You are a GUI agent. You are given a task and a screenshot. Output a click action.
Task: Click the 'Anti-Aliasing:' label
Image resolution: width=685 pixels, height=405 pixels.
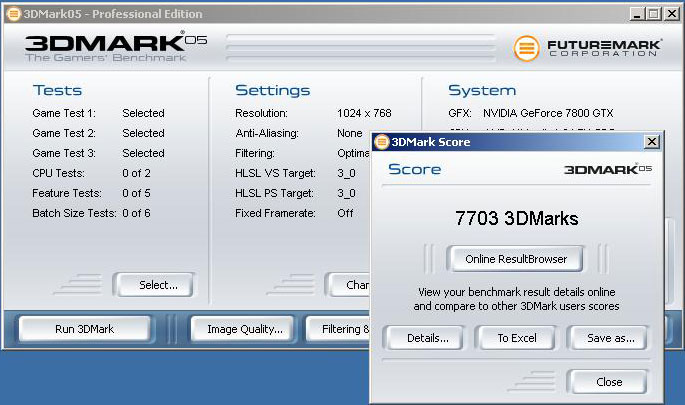(267, 133)
